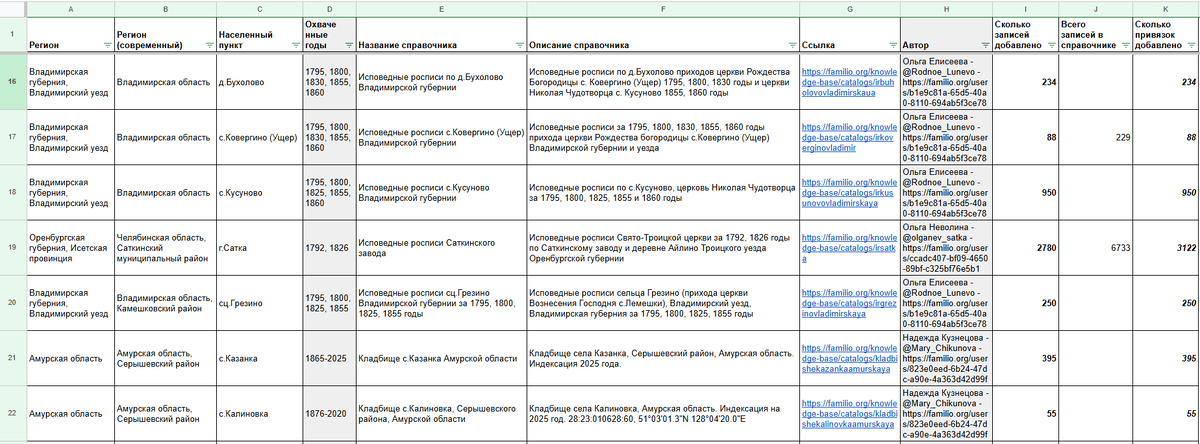Select column H header
The height and width of the screenshot is (444, 1200).
(x=946, y=7)
